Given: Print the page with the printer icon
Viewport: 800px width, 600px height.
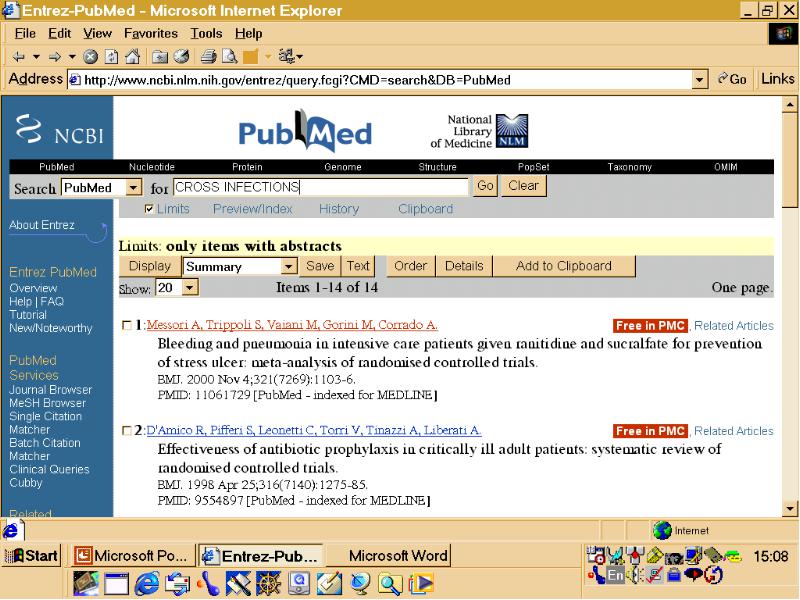Looking at the screenshot, I should click(x=208, y=56).
